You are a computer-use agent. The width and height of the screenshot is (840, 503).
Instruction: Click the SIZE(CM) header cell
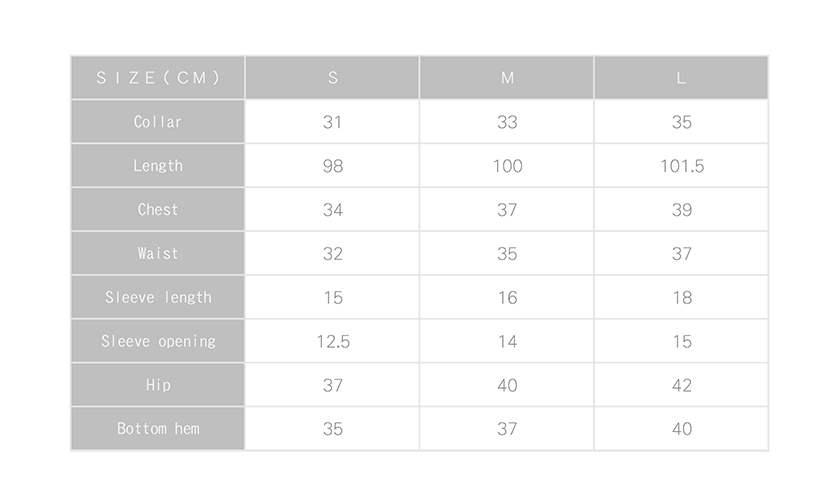click(x=158, y=78)
